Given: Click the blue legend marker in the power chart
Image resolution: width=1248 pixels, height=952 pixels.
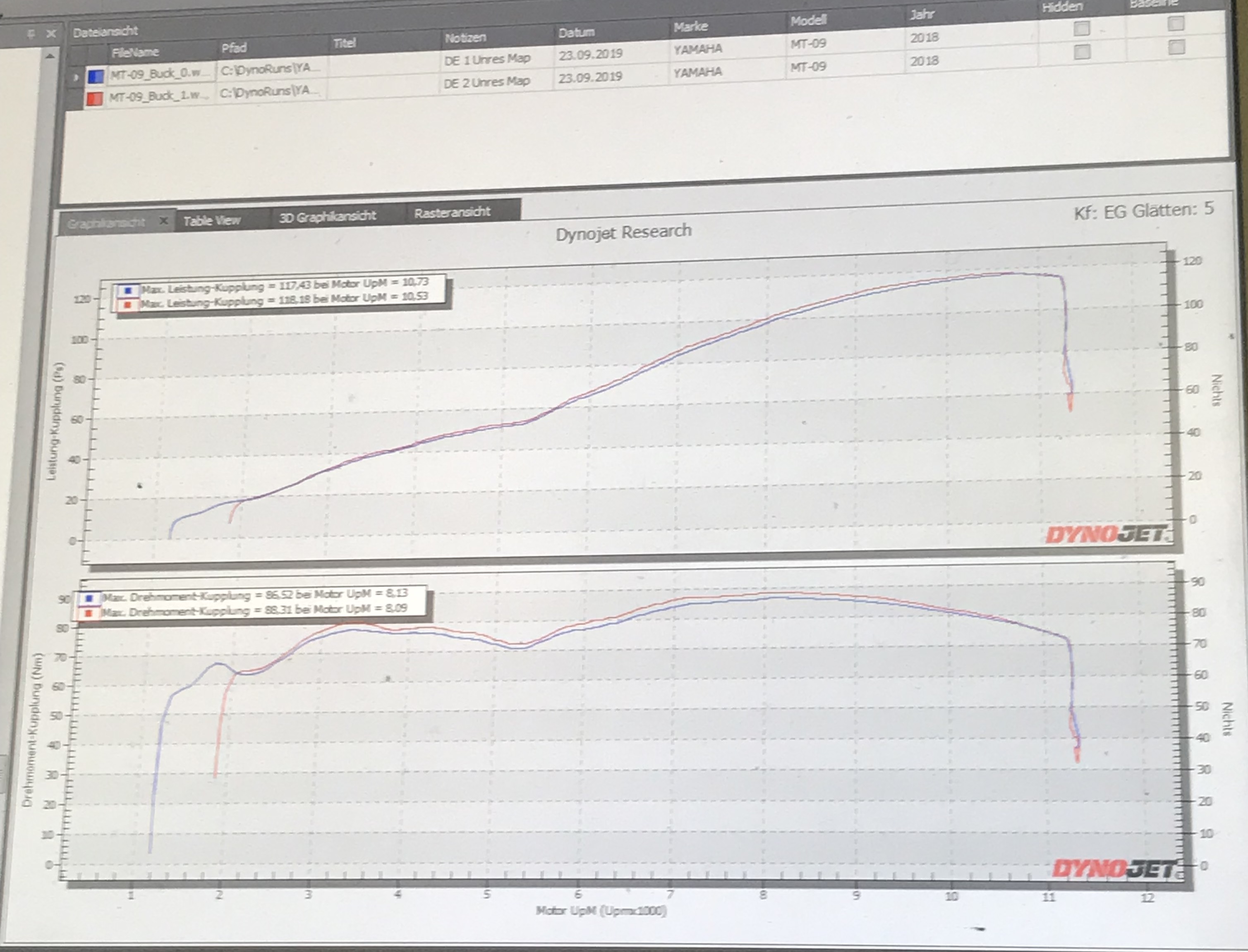Looking at the screenshot, I should [x=128, y=290].
